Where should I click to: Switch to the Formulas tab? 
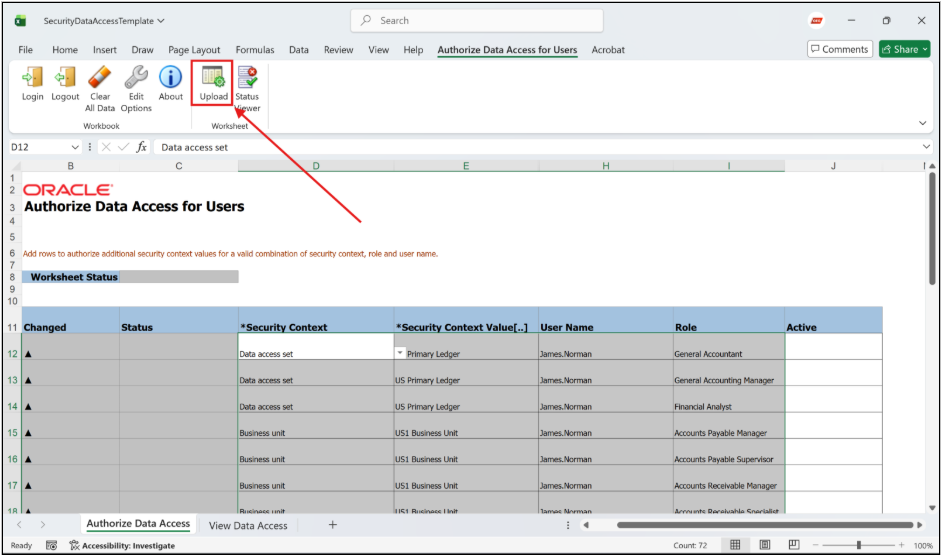point(255,50)
